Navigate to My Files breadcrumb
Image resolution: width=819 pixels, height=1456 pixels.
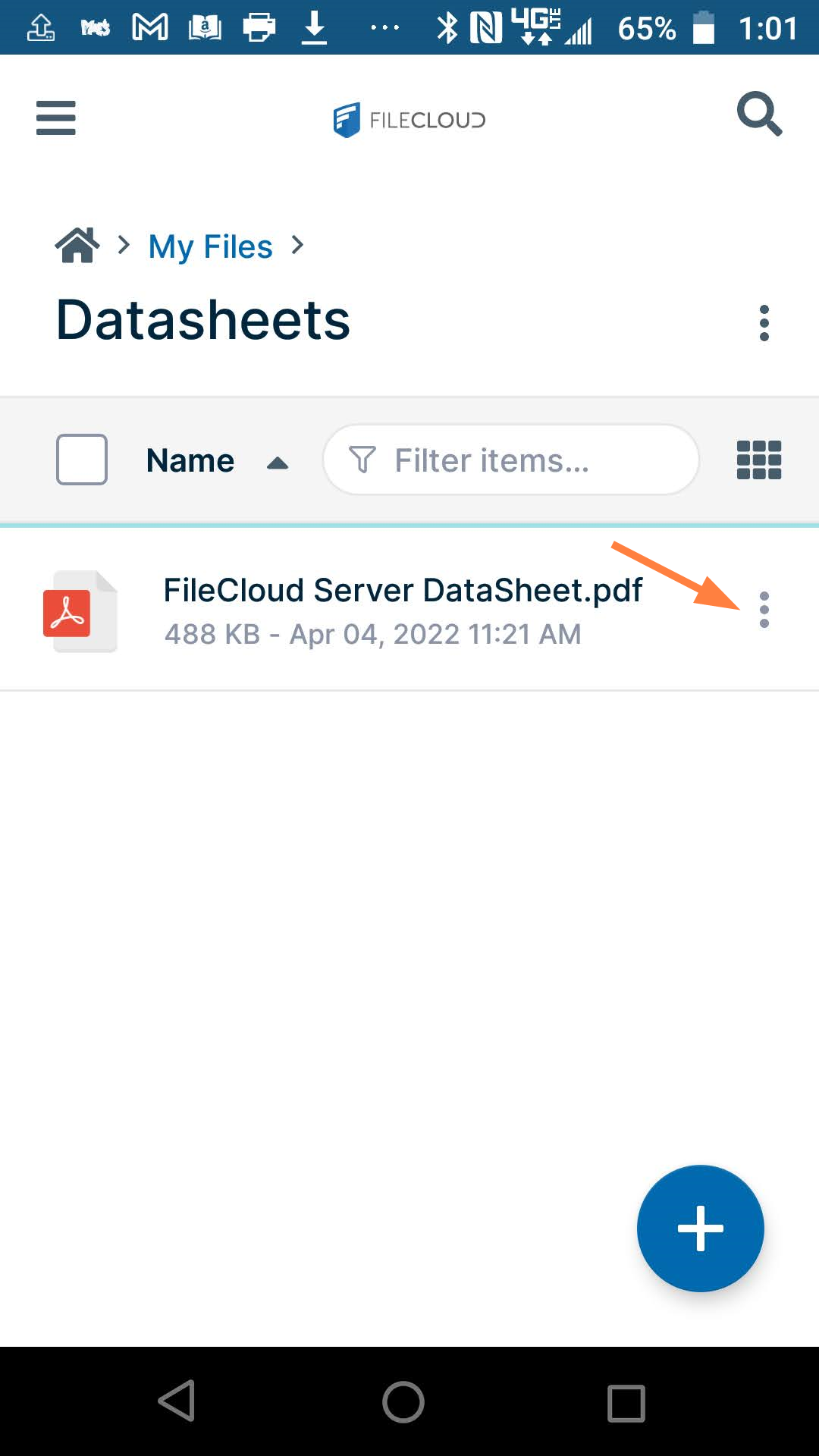211,246
